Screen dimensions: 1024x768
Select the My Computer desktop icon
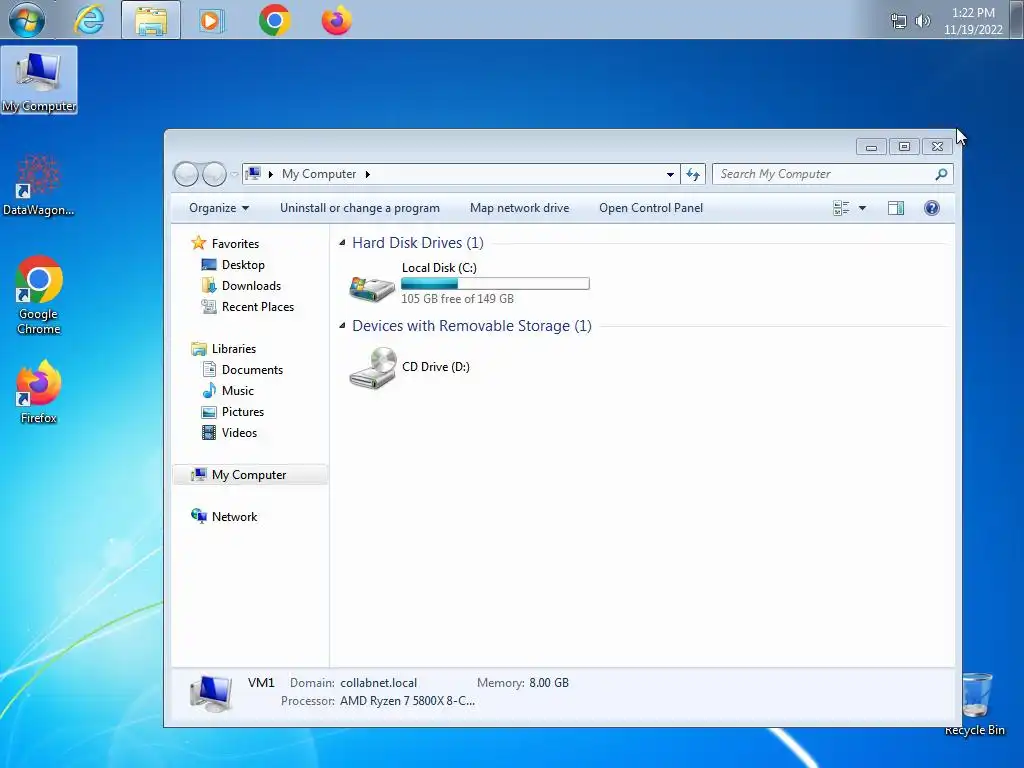[39, 80]
